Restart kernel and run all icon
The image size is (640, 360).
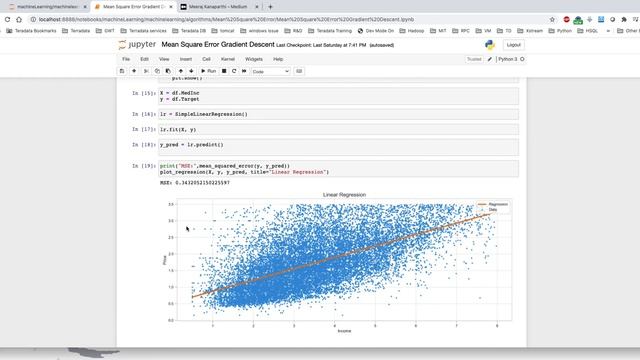[244, 71]
